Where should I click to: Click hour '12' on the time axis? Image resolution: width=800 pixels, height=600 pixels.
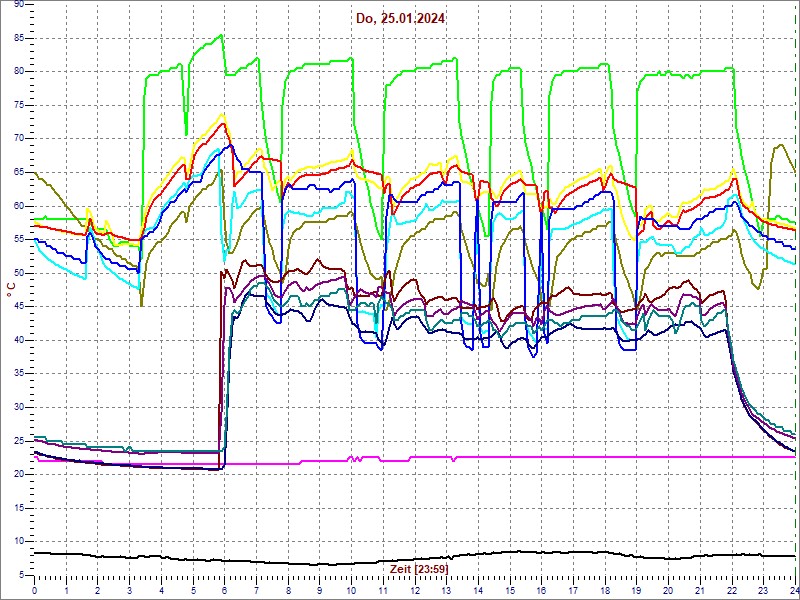click(x=415, y=590)
